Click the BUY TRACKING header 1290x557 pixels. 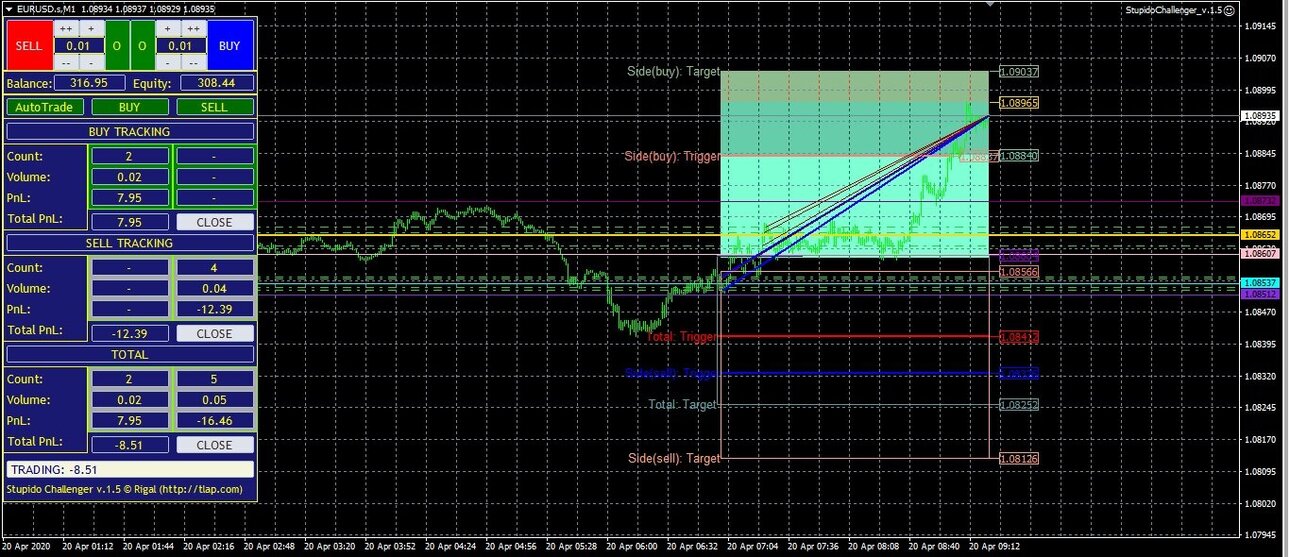tap(130, 131)
